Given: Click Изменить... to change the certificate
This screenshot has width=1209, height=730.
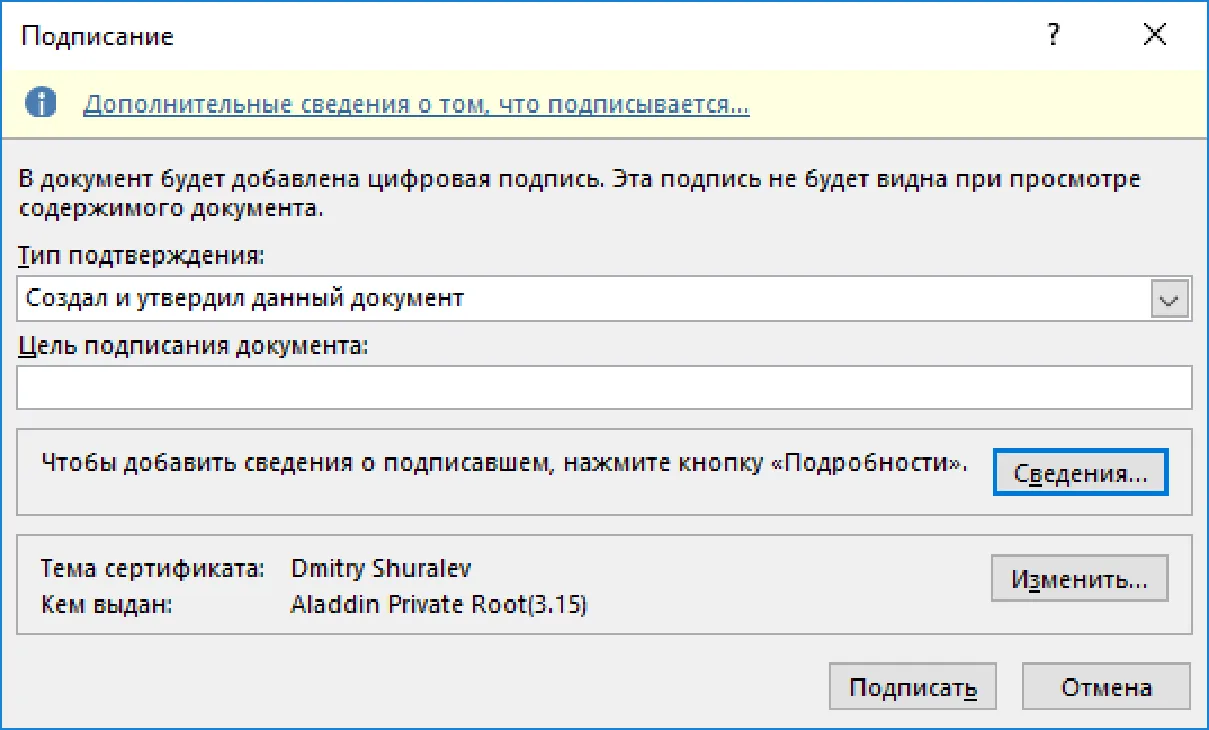Looking at the screenshot, I should [x=1080, y=579].
